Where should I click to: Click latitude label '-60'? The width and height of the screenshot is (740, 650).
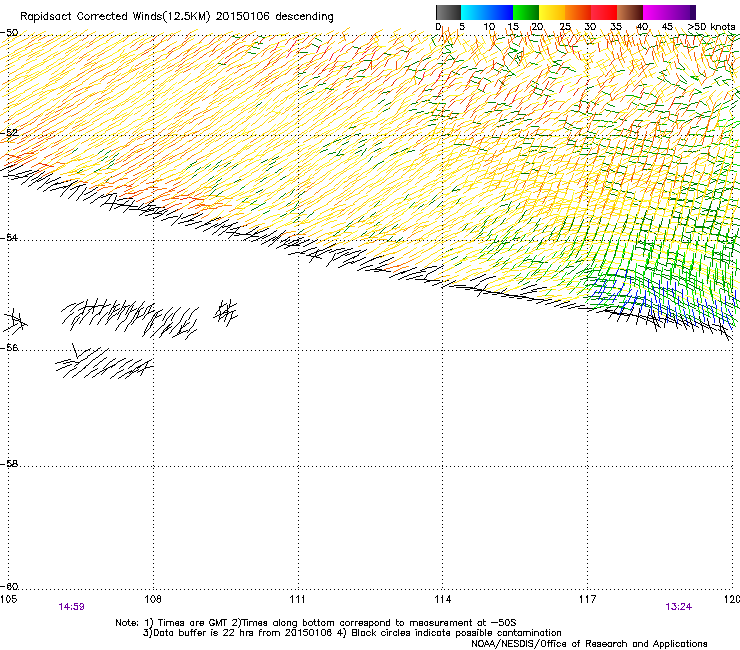9,586
